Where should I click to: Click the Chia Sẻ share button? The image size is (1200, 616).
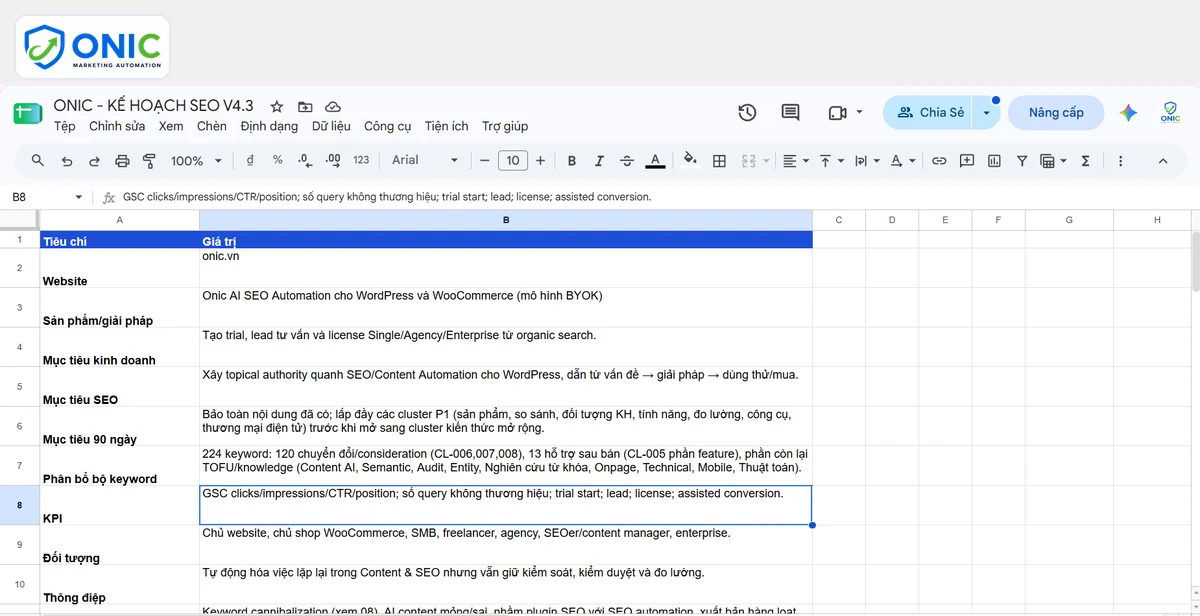[x=929, y=113]
